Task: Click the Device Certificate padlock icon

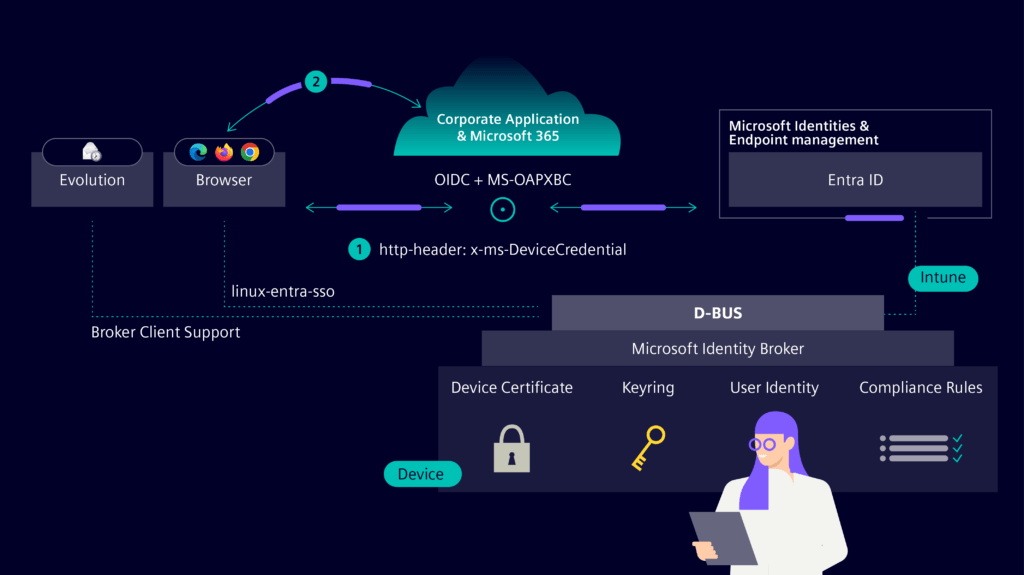Action: pos(512,448)
